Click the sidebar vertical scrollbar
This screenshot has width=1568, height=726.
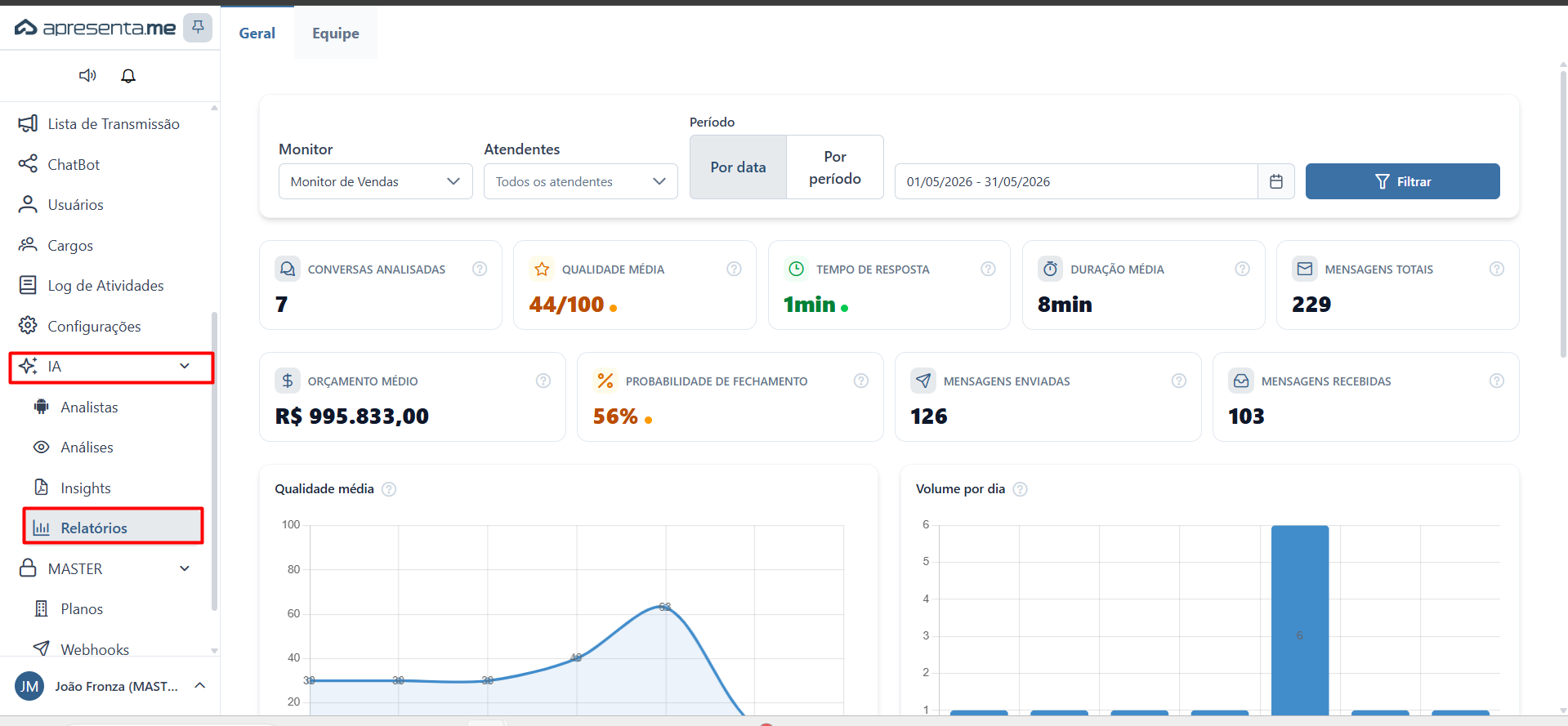[x=214, y=461]
